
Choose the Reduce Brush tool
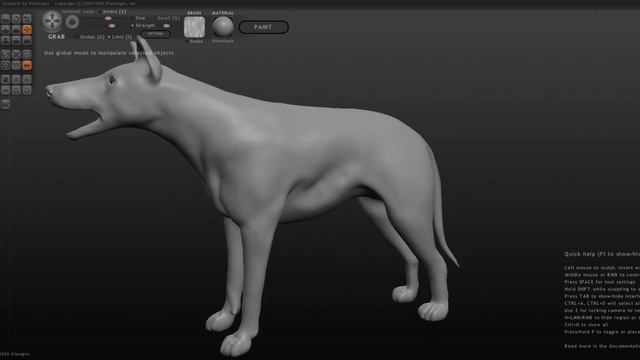click(5, 54)
